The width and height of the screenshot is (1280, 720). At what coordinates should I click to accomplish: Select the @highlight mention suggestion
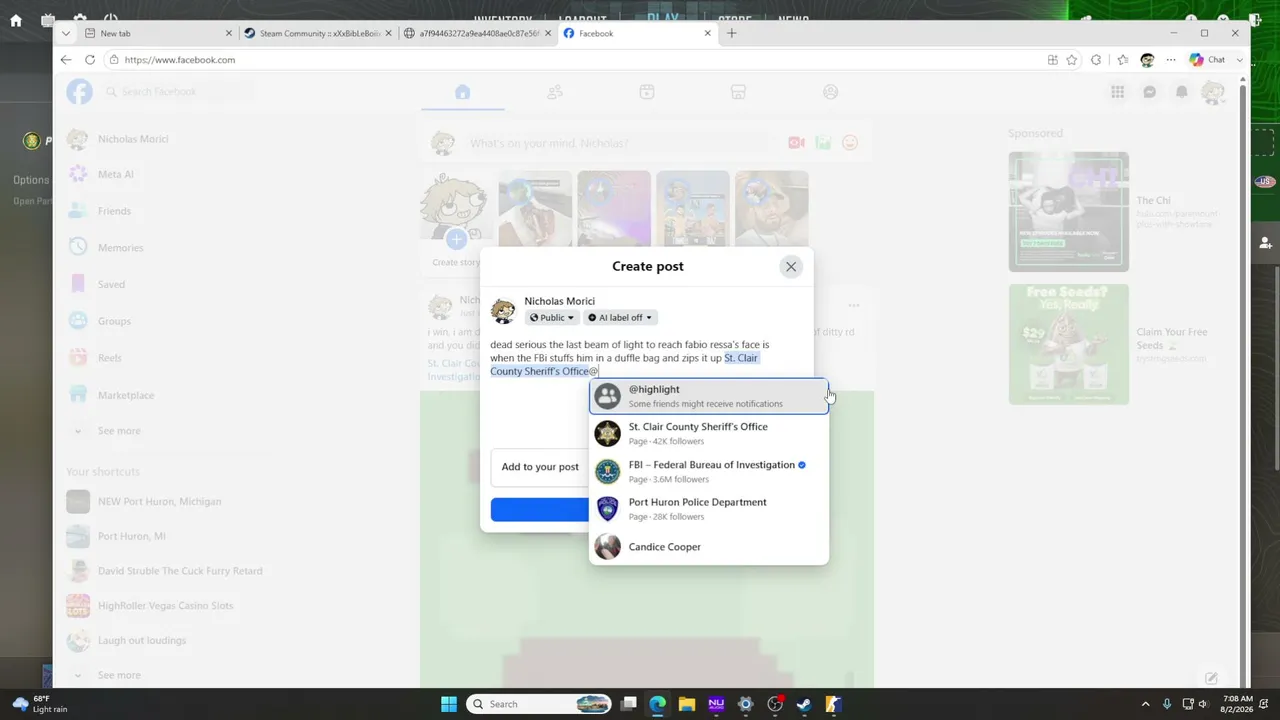click(x=709, y=396)
